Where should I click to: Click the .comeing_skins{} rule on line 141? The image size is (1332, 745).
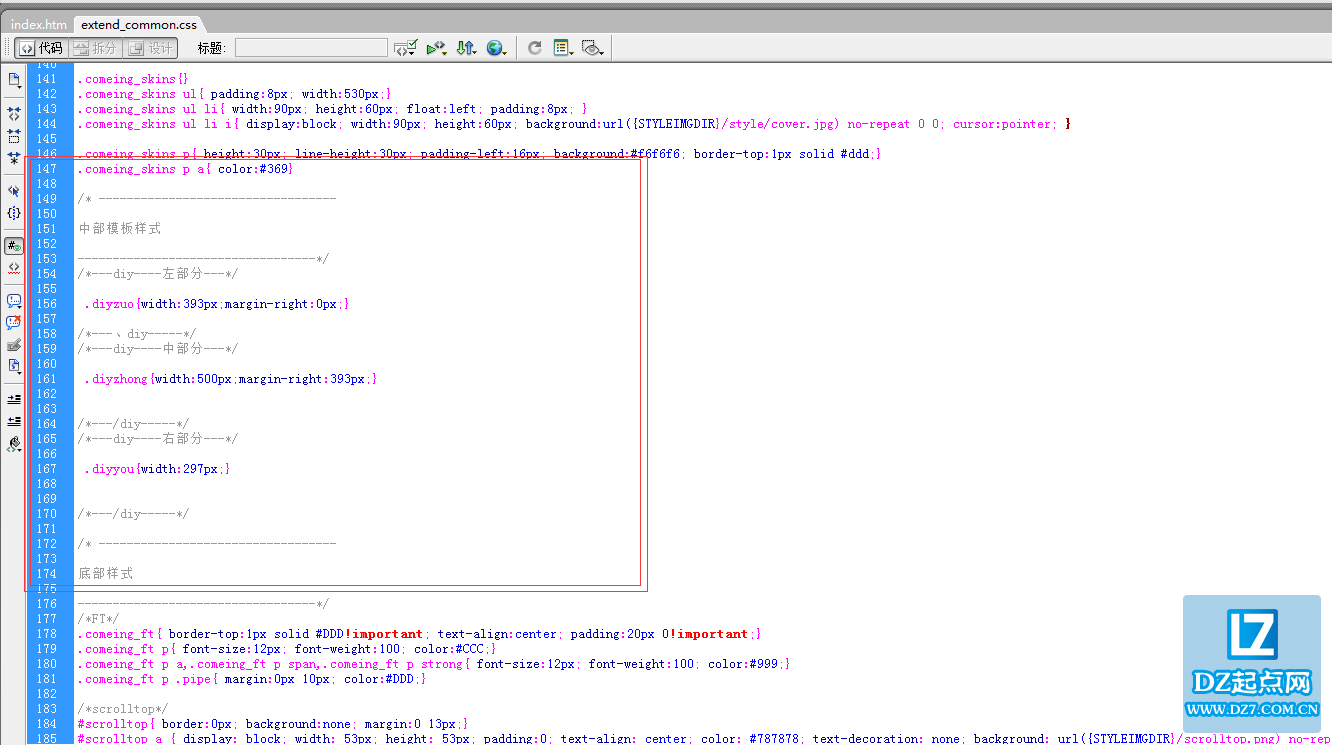pyautogui.click(x=133, y=79)
